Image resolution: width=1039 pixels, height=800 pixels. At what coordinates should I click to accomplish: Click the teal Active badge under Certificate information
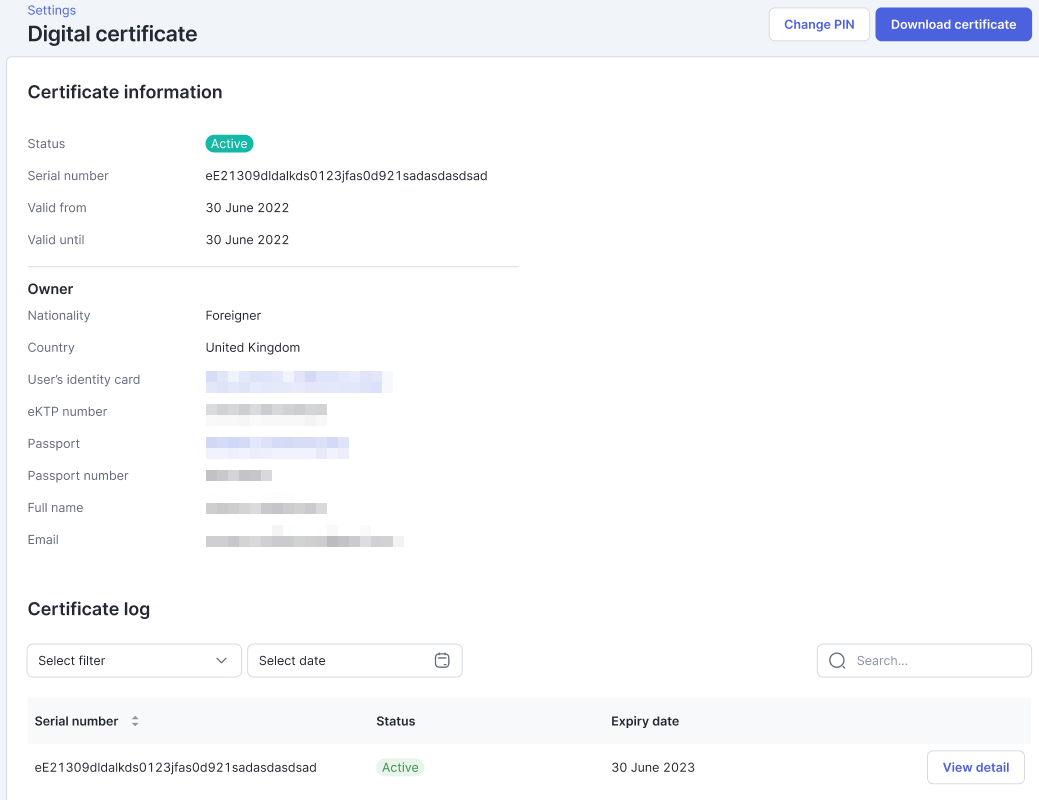[x=229, y=144]
